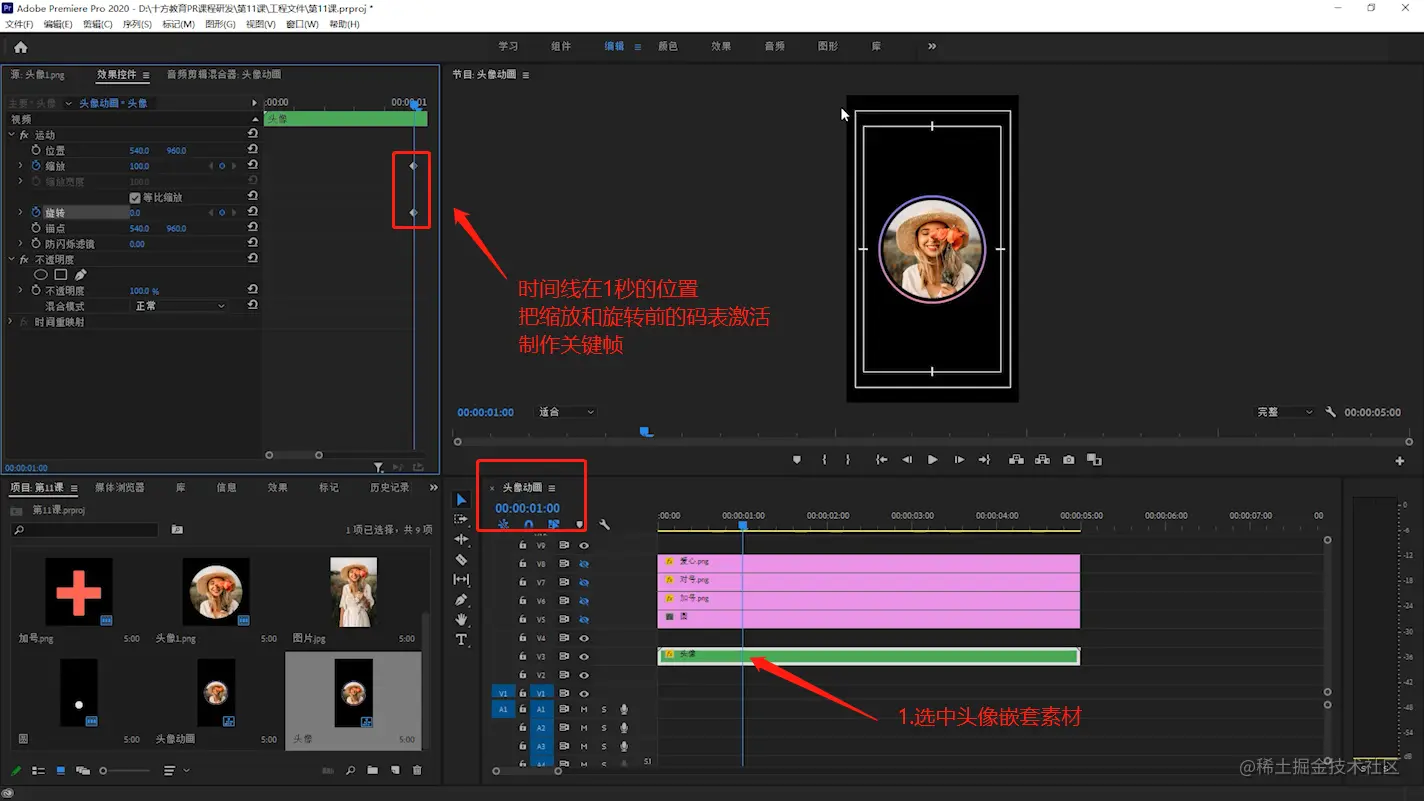The width and height of the screenshot is (1424, 801).
Task: Switch project panel to freeform view
Action: tap(83, 771)
